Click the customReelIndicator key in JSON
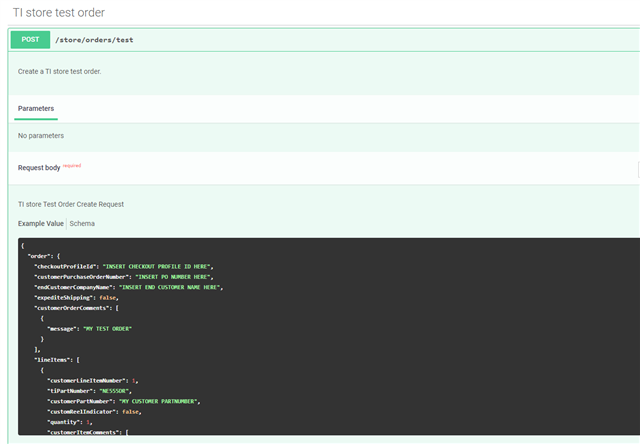The height and width of the screenshot is (444, 640). coord(79,411)
